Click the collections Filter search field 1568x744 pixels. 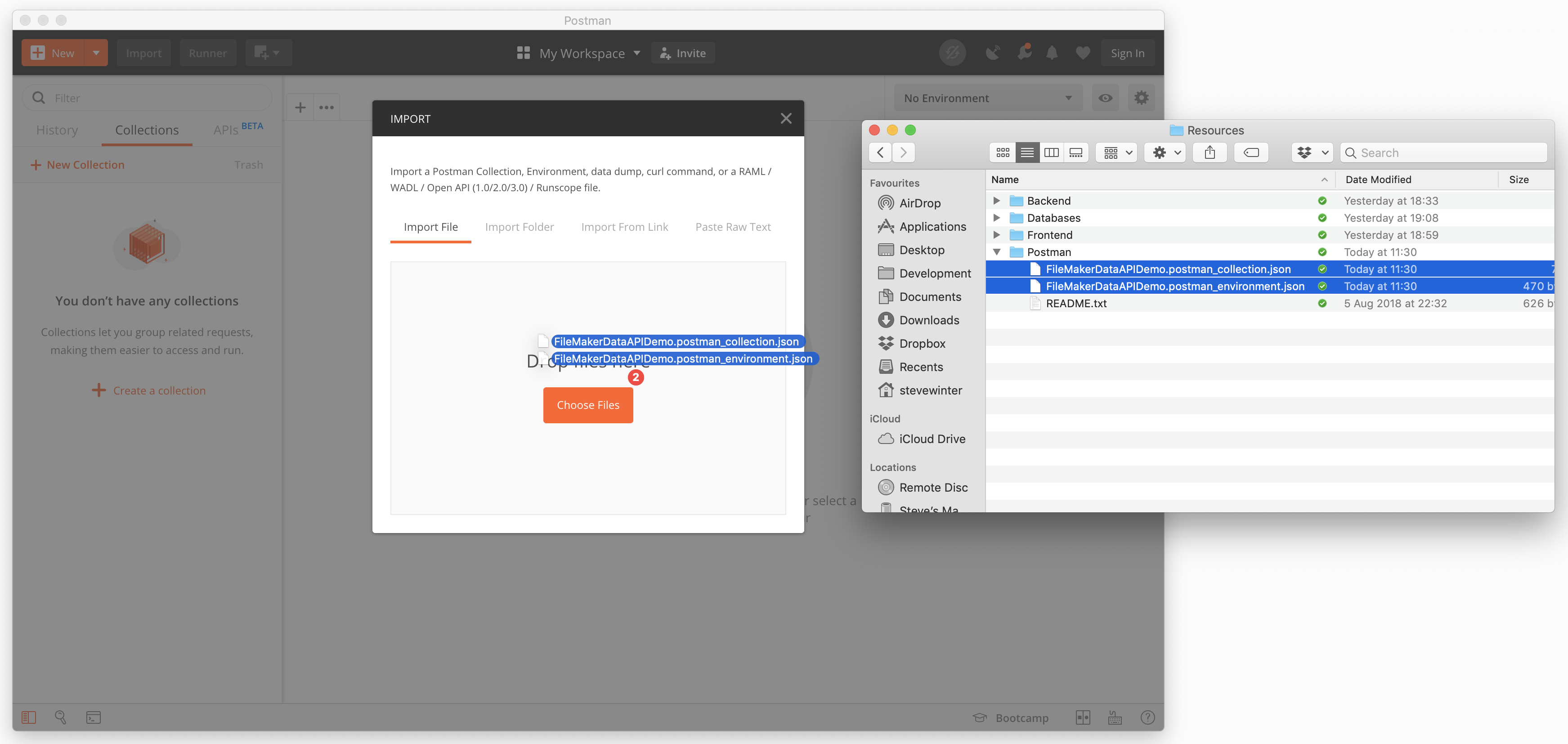pyautogui.click(x=146, y=98)
